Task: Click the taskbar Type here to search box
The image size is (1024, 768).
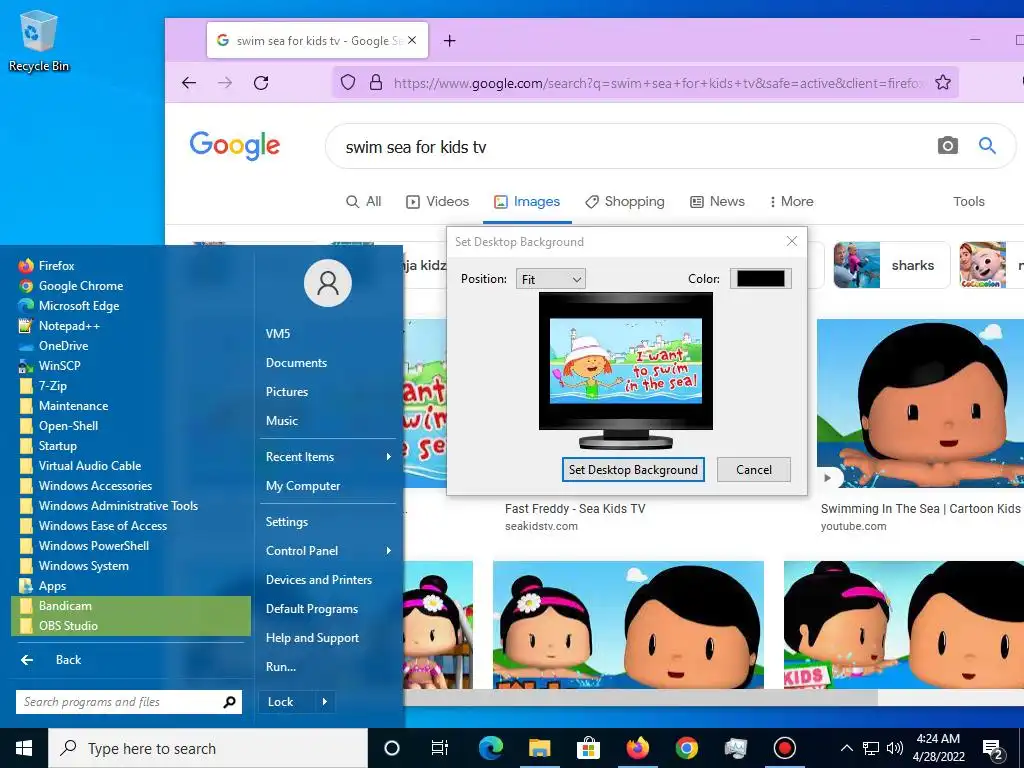Action: [x=208, y=748]
